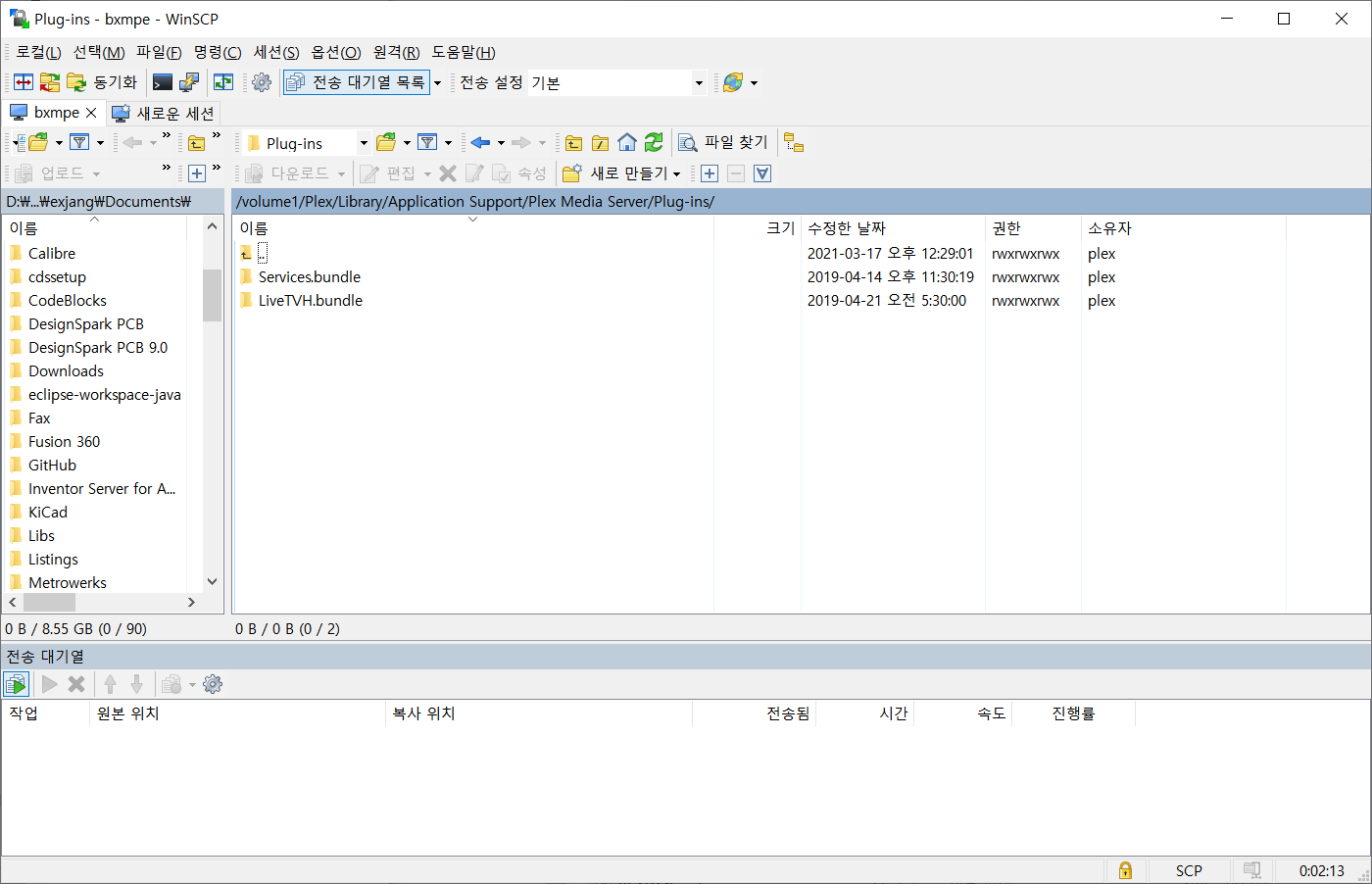
Task: Click the compare directories icon
Action: (x=24, y=82)
